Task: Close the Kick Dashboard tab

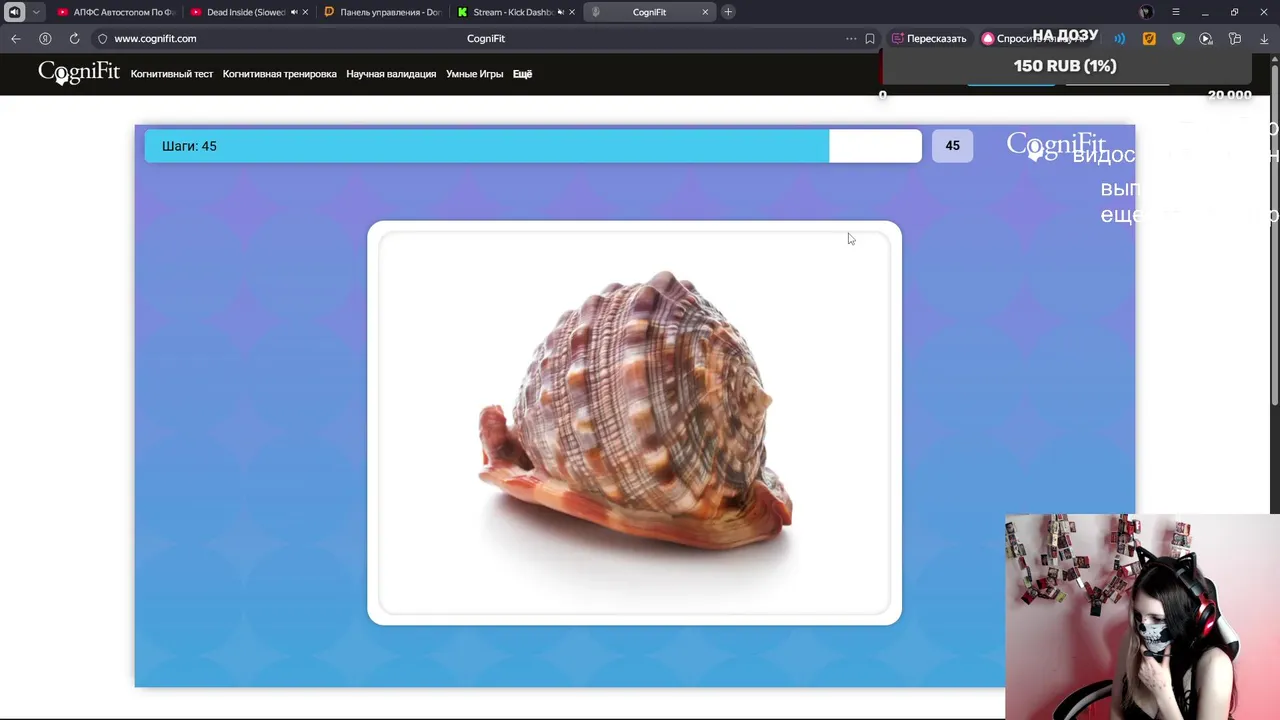Action: coord(572,12)
